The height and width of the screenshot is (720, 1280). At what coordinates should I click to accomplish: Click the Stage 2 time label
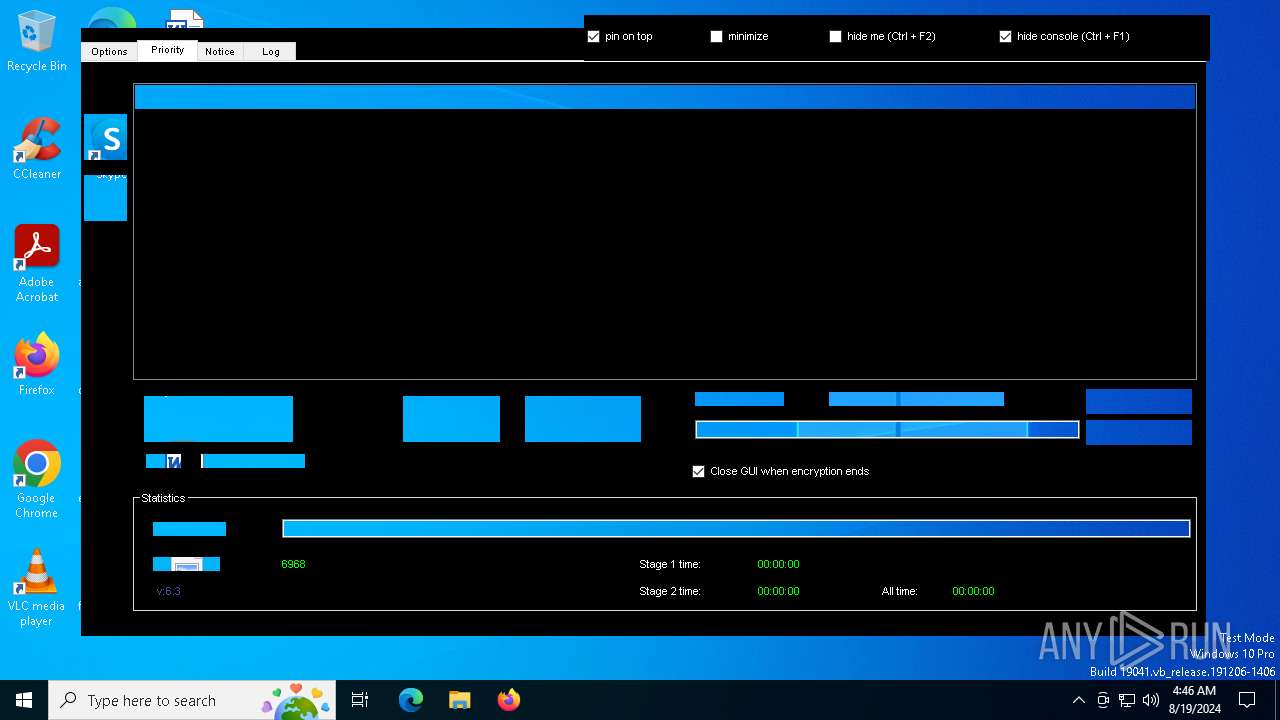(x=670, y=591)
